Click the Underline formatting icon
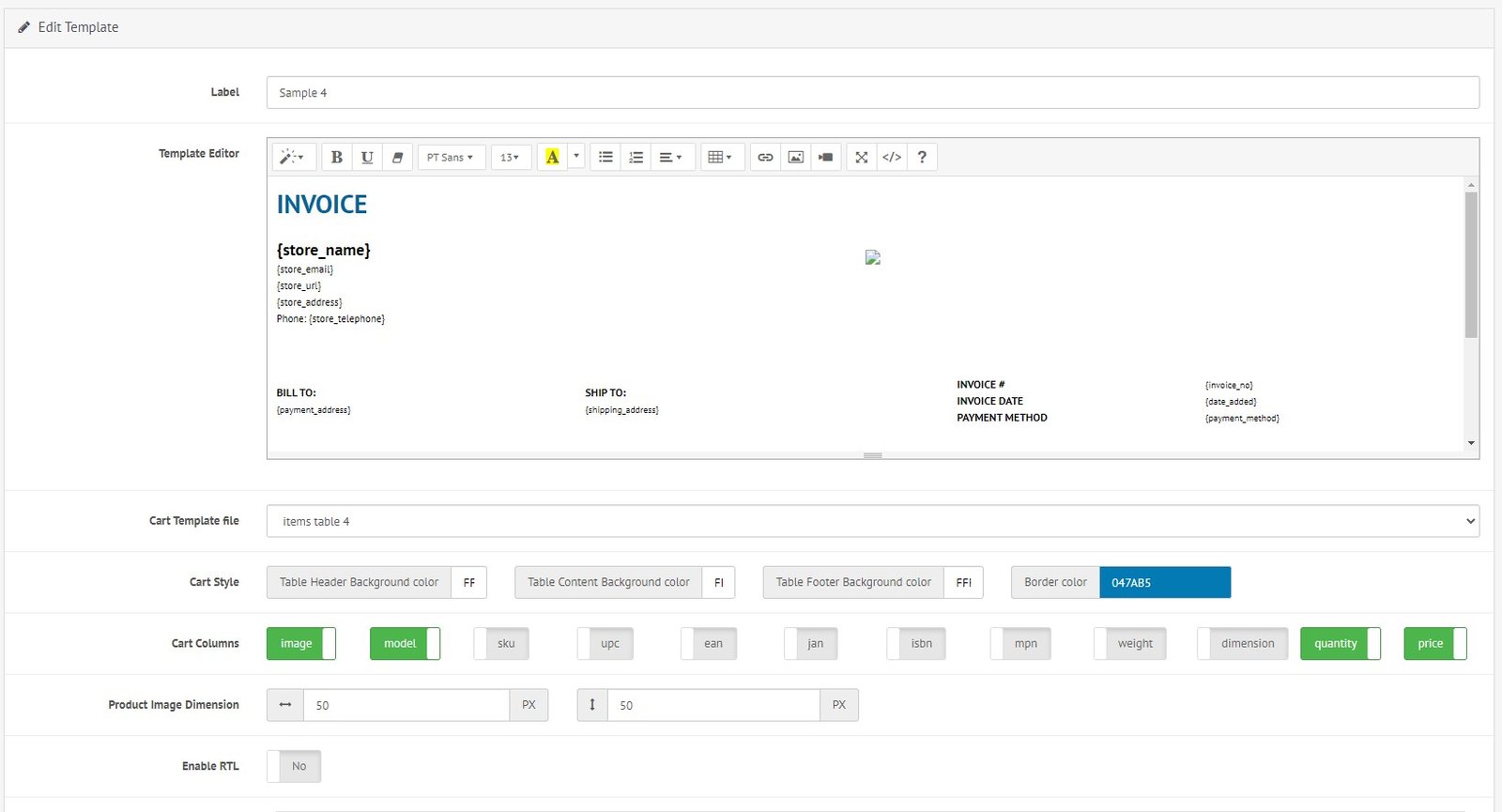 [x=367, y=157]
